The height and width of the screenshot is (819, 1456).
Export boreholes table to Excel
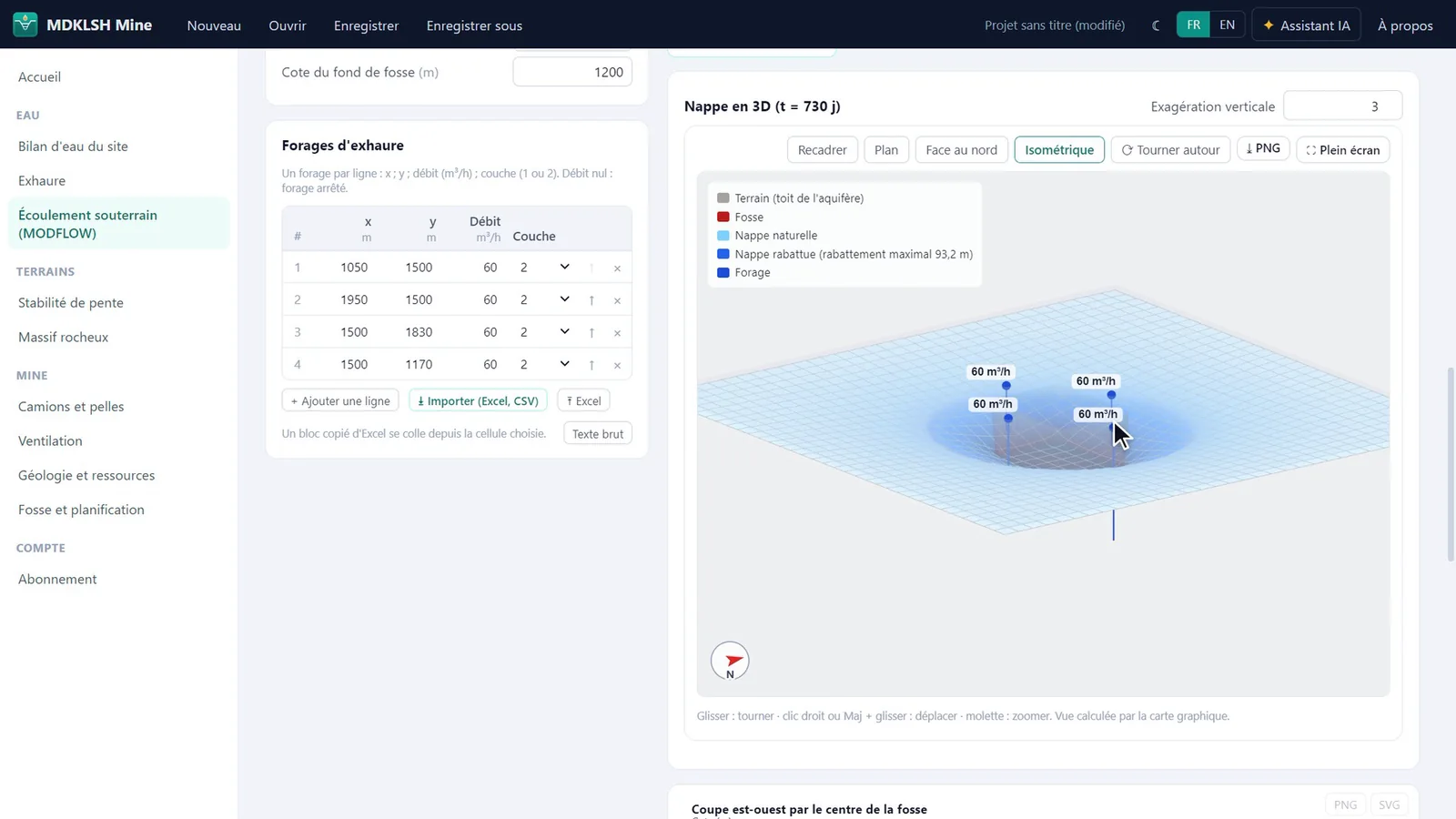tap(583, 400)
